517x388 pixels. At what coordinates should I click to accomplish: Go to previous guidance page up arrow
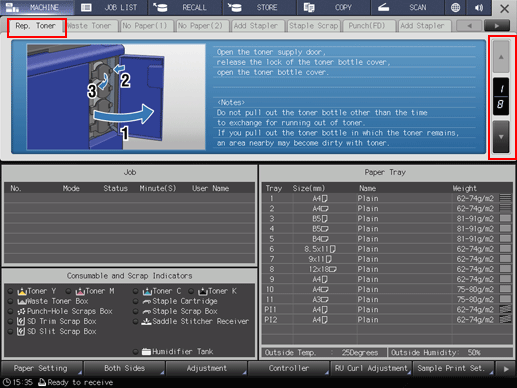[x=501, y=57]
